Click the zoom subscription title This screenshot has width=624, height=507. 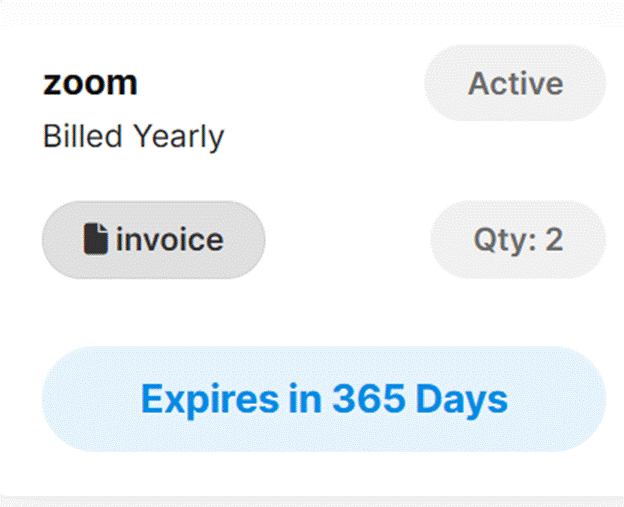pyautogui.click(x=90, y=83)
